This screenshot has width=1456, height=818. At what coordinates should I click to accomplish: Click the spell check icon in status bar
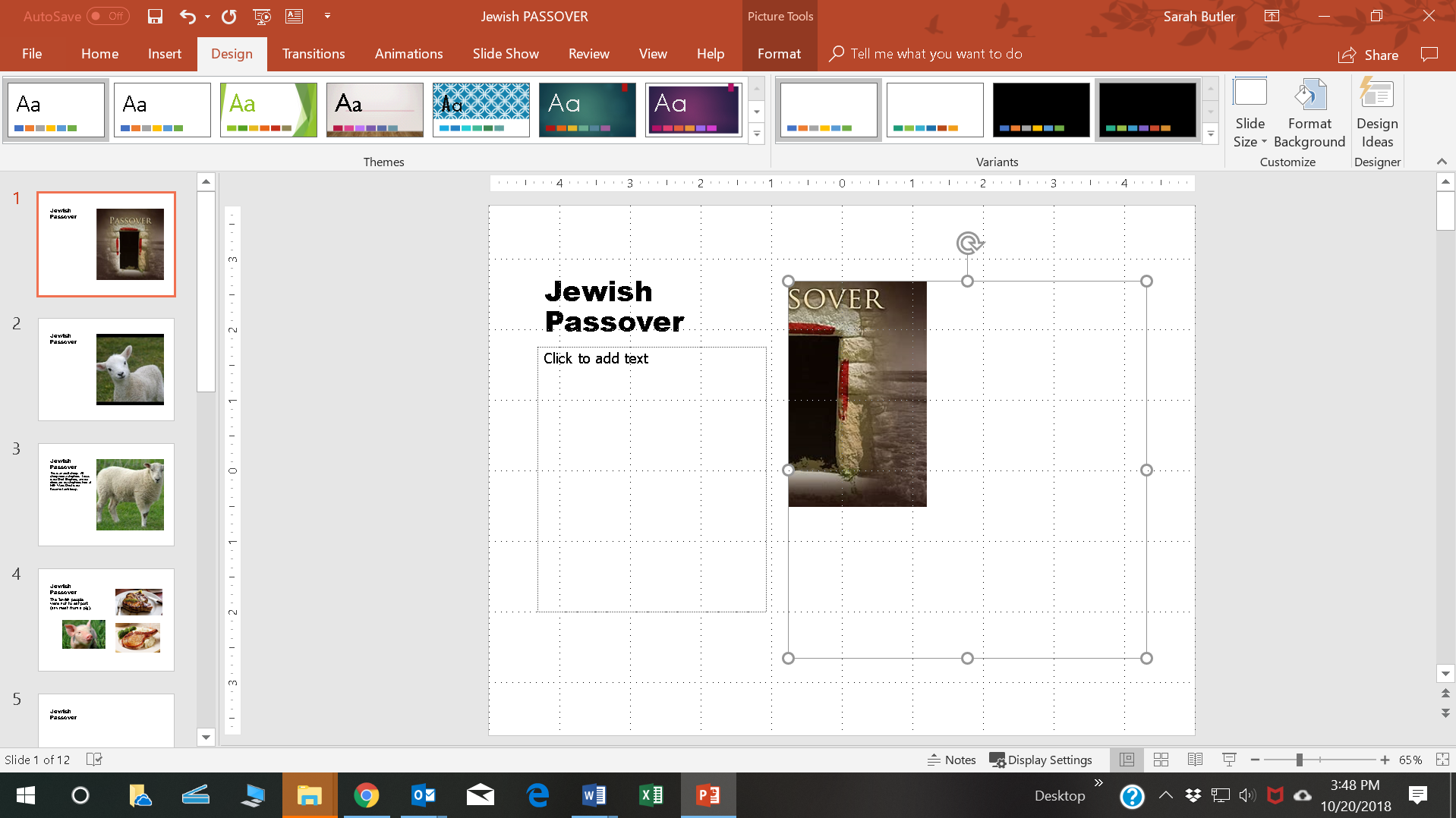click(x=95, y=760)
